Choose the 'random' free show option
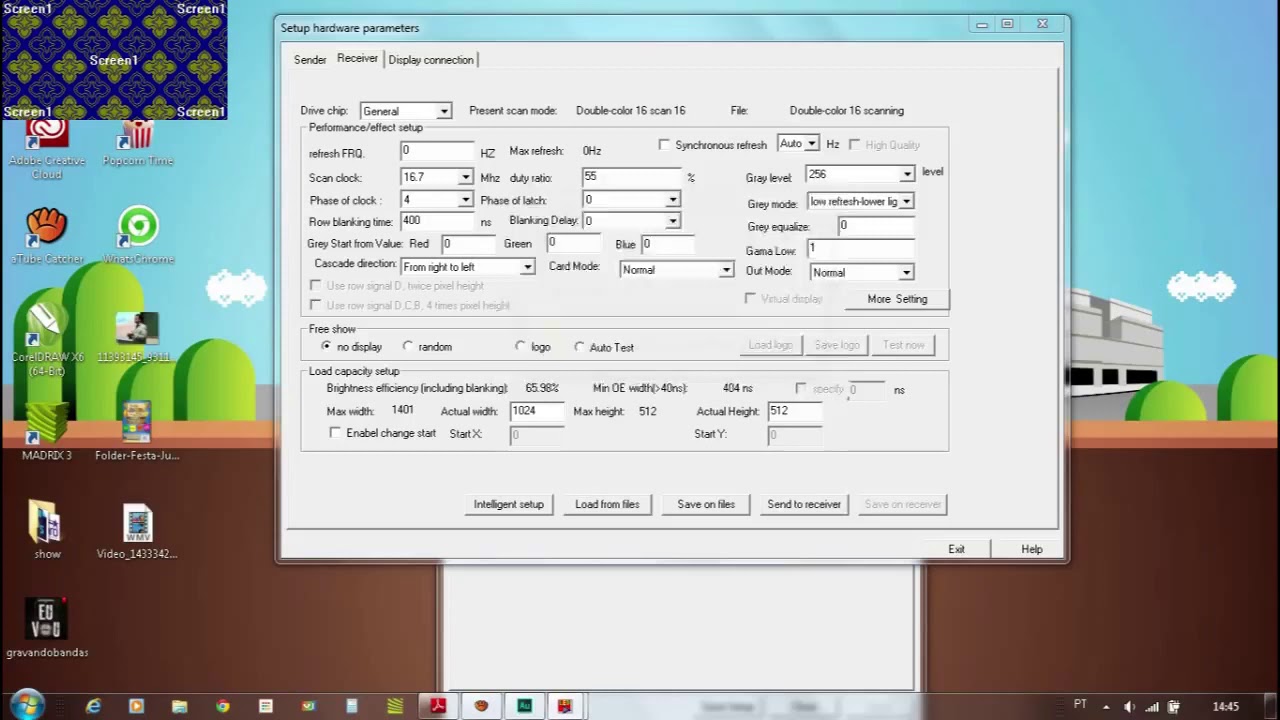The height and width of the screenshot is (720, 1280). (408, 346)
